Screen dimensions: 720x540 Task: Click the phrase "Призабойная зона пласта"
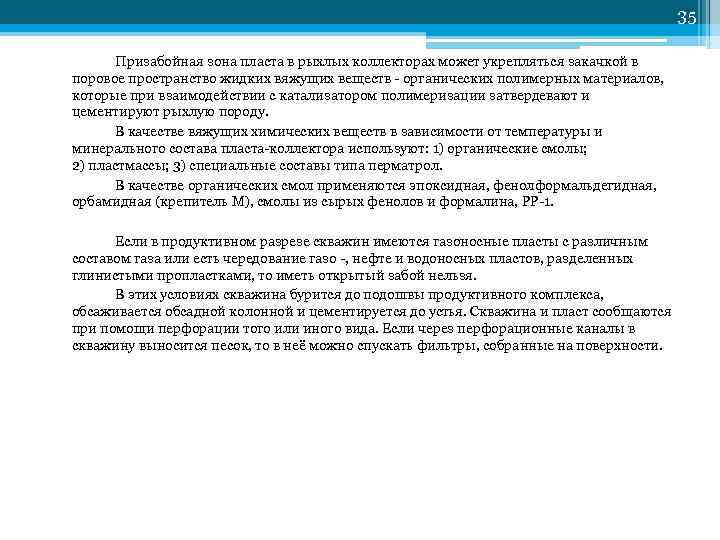tap(200, 62)
